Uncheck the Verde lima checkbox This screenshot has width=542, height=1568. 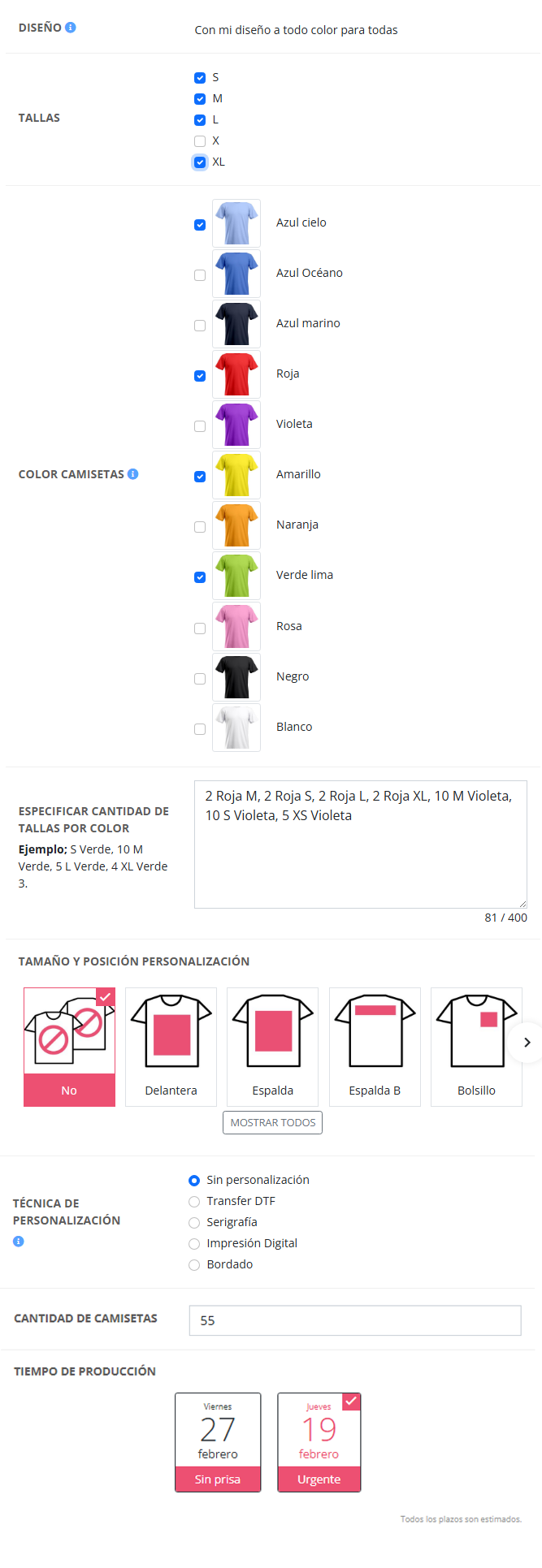click(200, 577)
